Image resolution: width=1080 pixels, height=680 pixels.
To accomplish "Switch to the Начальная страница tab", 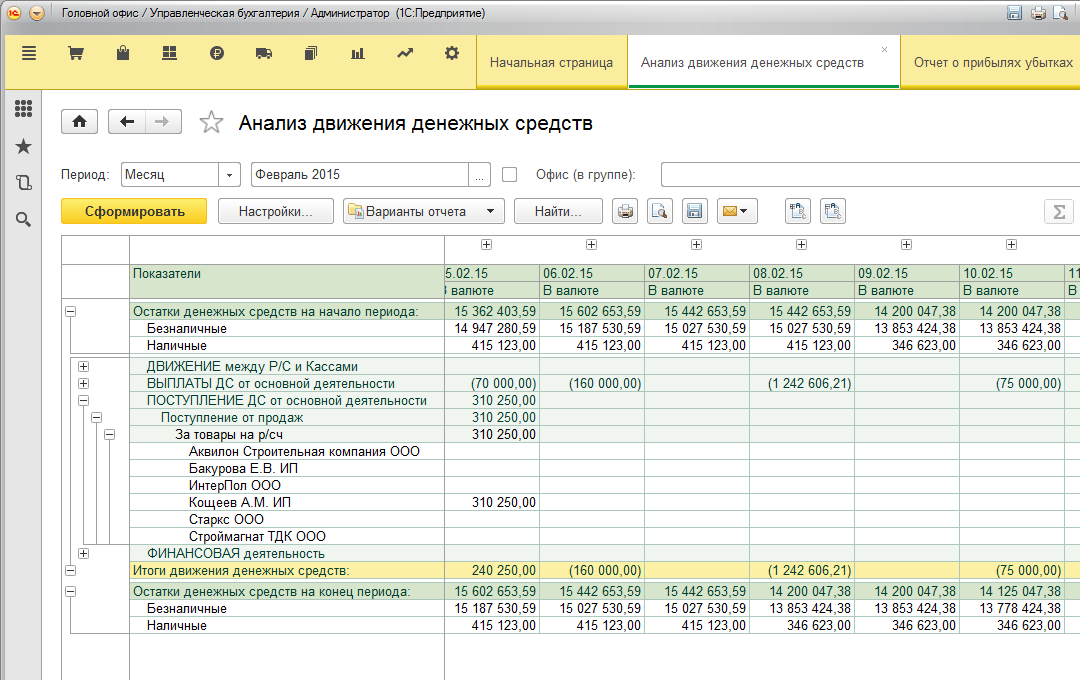I will tap(551, 62).
